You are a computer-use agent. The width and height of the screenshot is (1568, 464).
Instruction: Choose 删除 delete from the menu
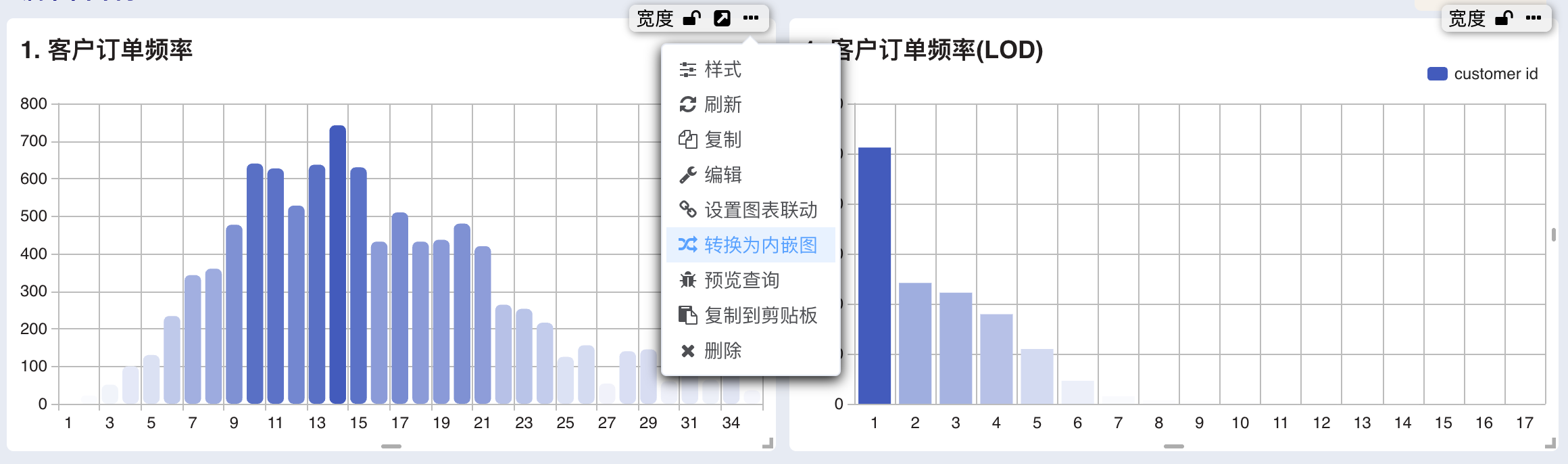pos(750,350)
